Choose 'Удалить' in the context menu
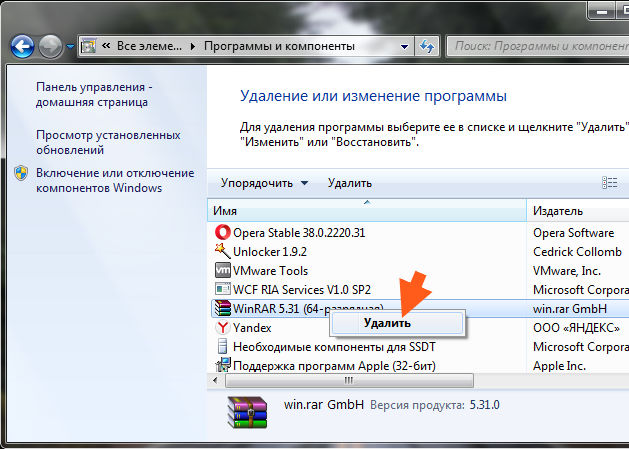Image resolution: width=629 pixels, height=449 pixels. (396, 323)
